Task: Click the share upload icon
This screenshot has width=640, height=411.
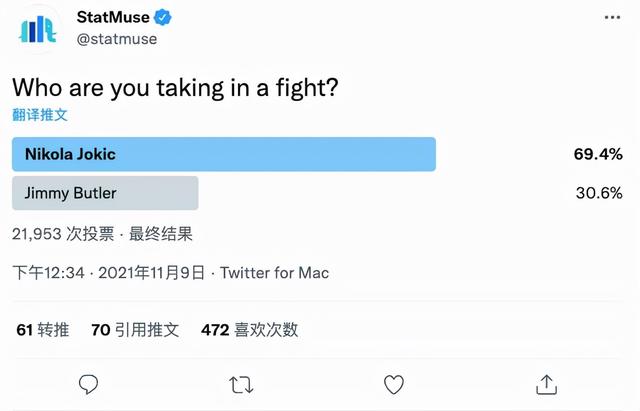Action: click(546, 384)
